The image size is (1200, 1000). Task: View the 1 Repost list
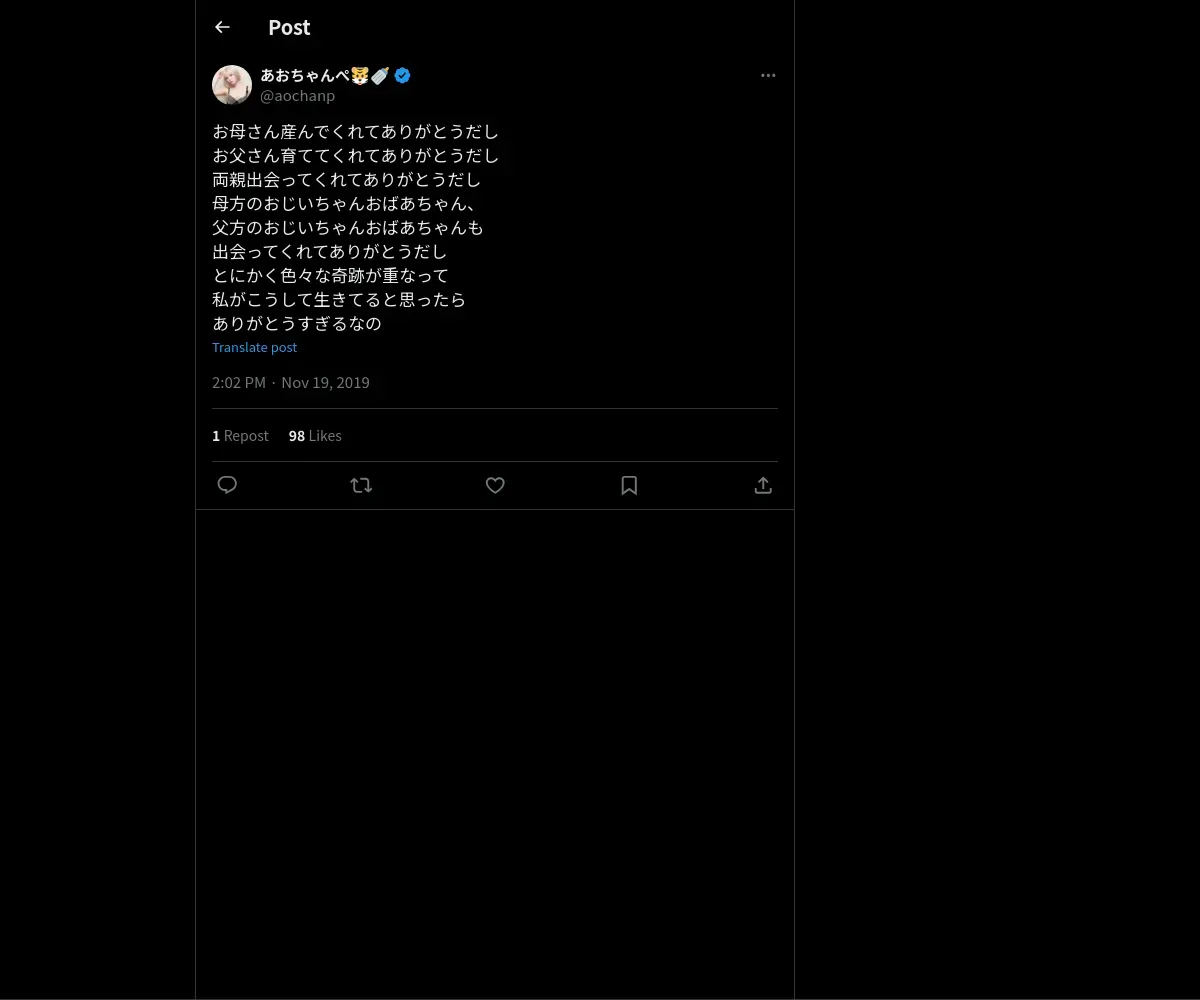point(240,436)
